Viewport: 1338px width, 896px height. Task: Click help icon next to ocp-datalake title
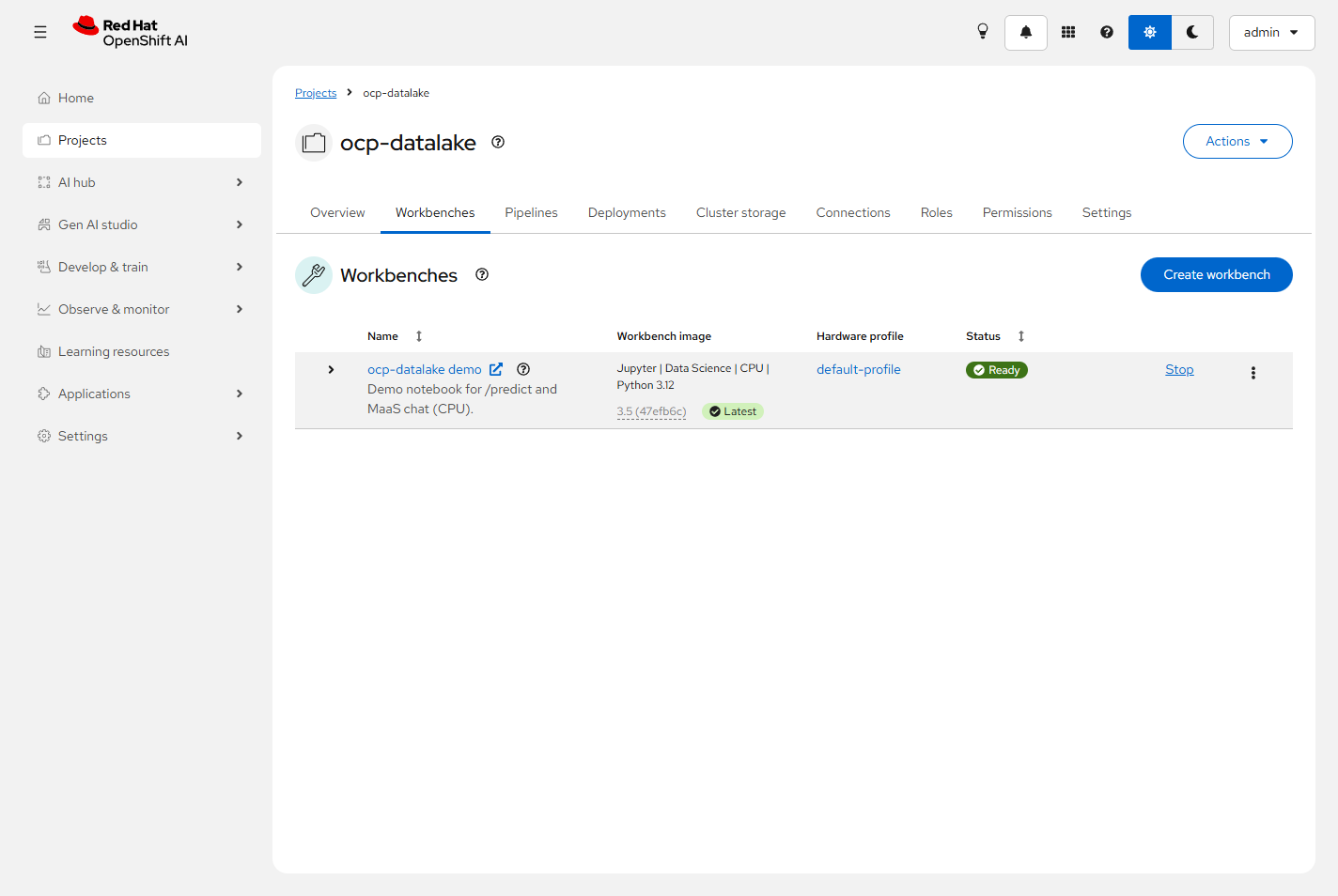pos(498,142)
